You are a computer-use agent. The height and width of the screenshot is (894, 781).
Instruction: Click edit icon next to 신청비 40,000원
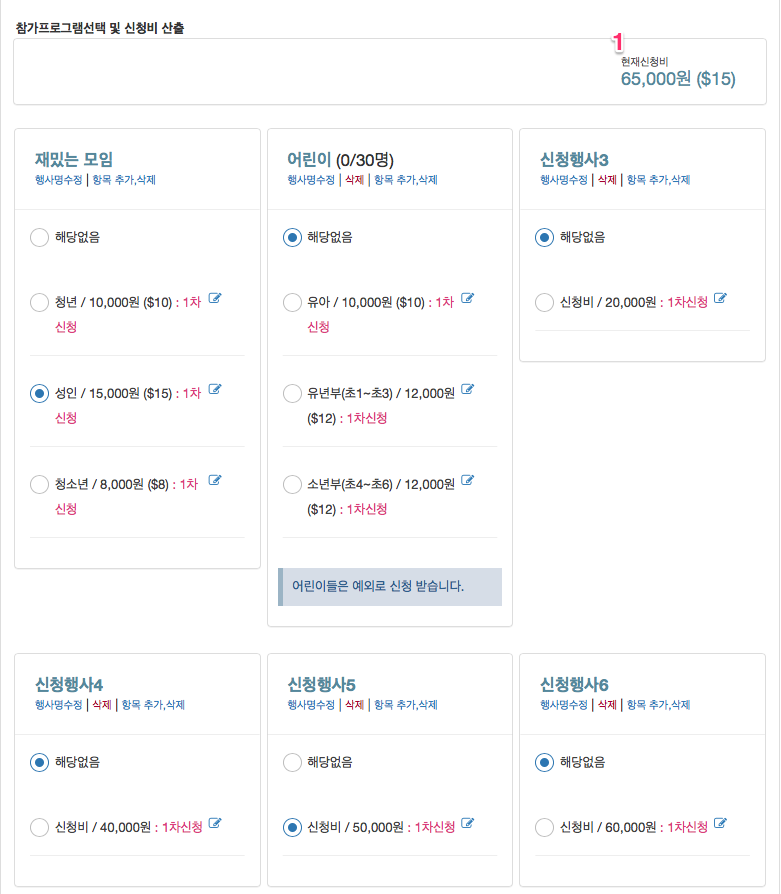pyautogui.click(x=215, y=823)
